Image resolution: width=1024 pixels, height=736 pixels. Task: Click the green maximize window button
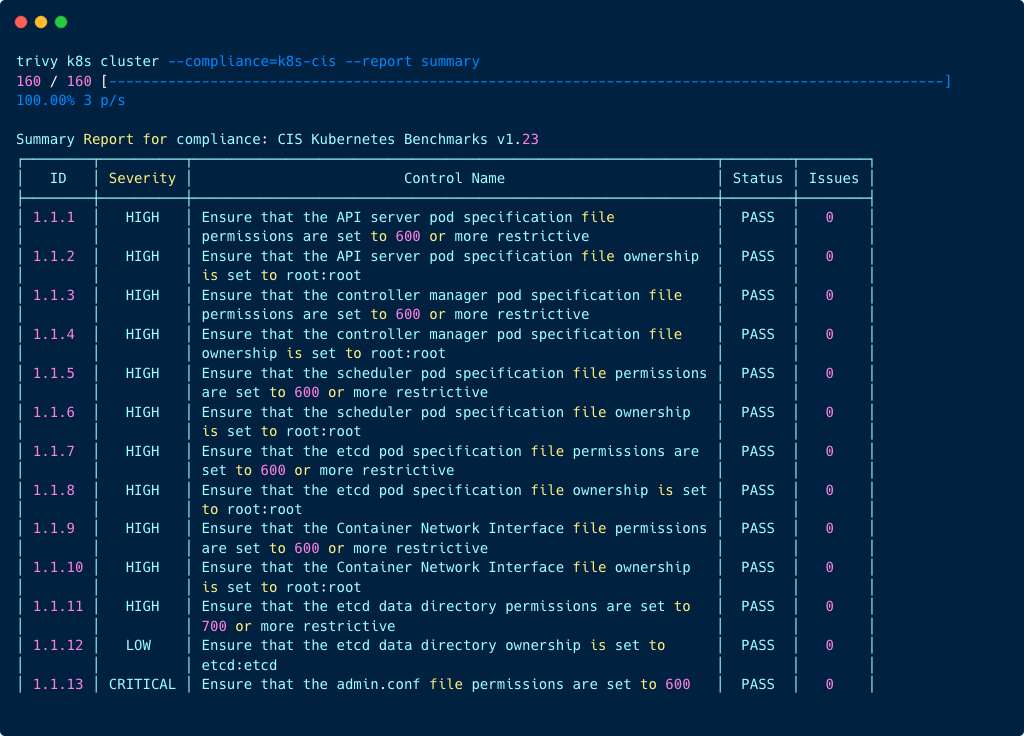[x=61, y=22]
